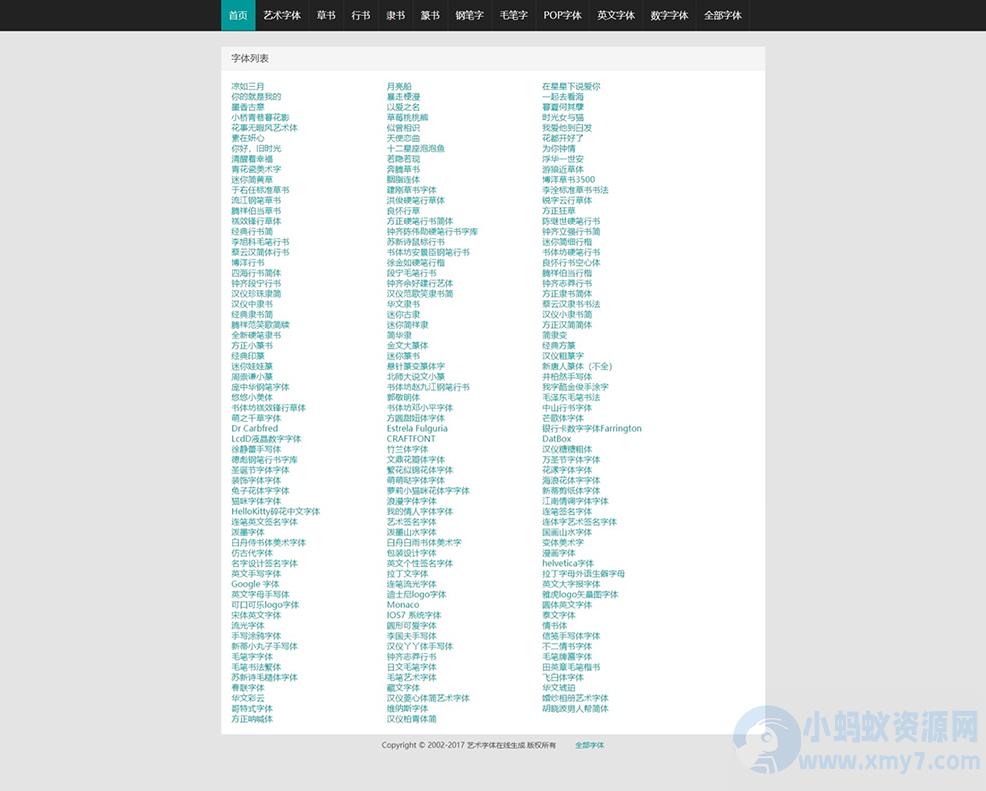Viewport: 986px width, 791px height.
Task: Open the 北师大说文小篆 font link
Action: tap(416, 377)
